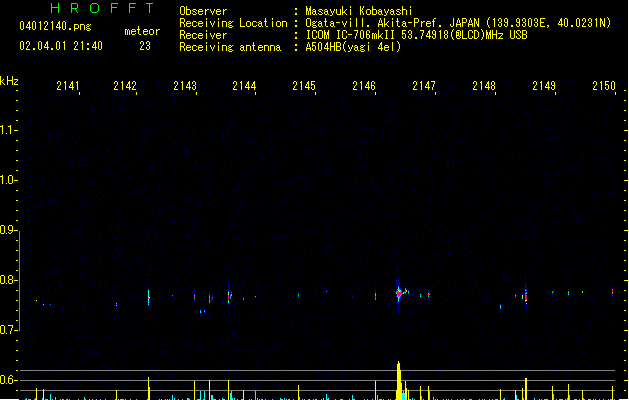Click the Observer field label
This screenshot has width=629, height=400.
[203, 11]
